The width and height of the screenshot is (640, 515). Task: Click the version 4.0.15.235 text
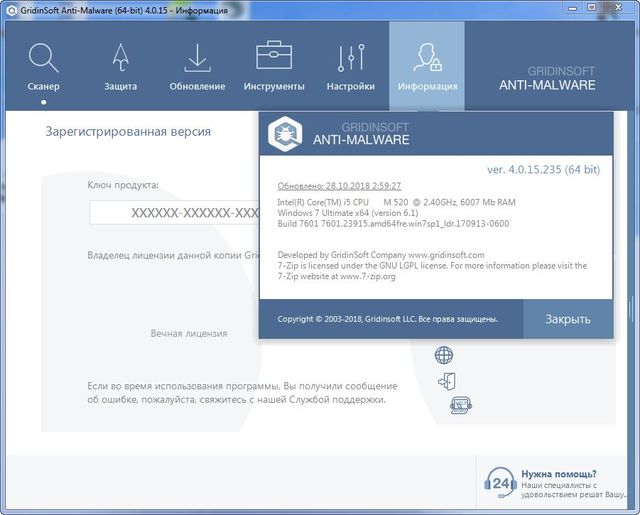point(542,169)
